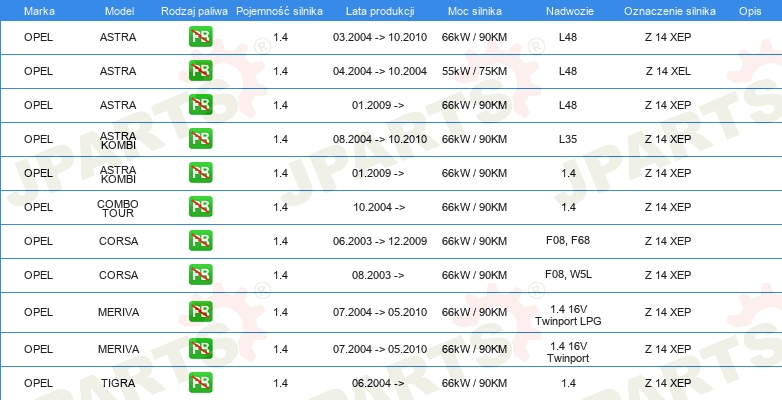Click the Model column header
The width and height of the screenshot is (782, 400).
(119, 11)
